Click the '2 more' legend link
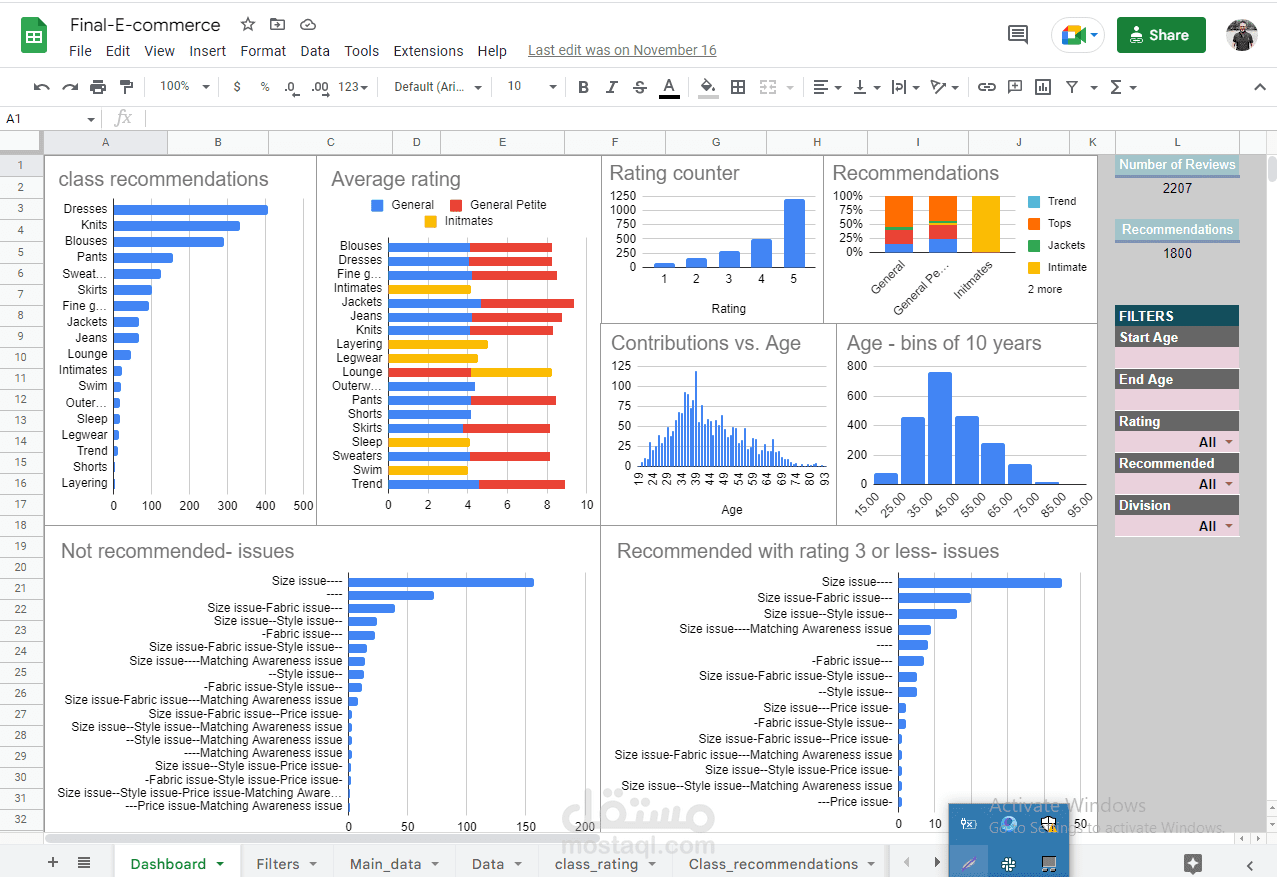Viewport: 1277px width, 877px height. [x=1045, y=289]
